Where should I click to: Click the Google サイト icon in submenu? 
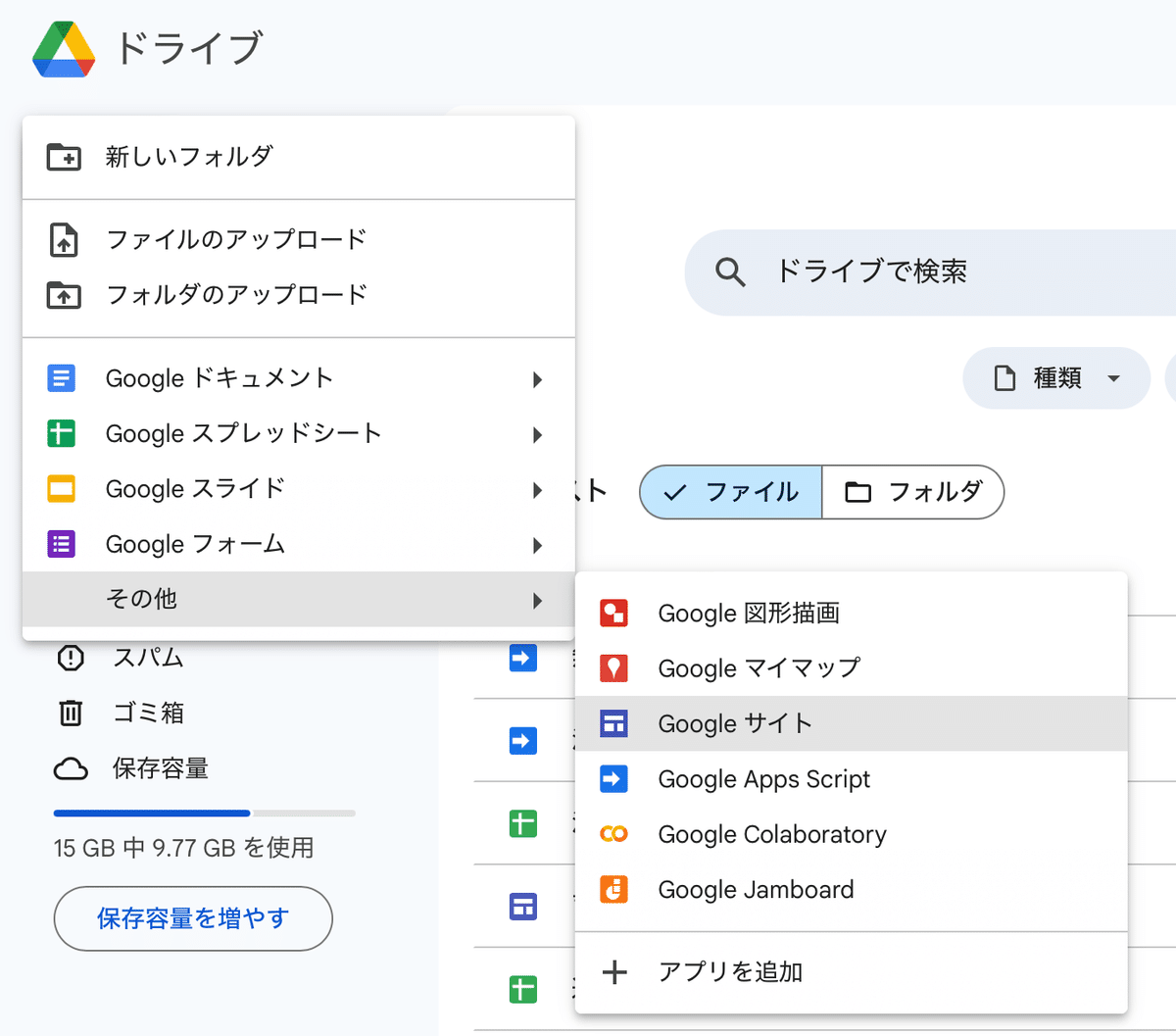tap(613, 724)
